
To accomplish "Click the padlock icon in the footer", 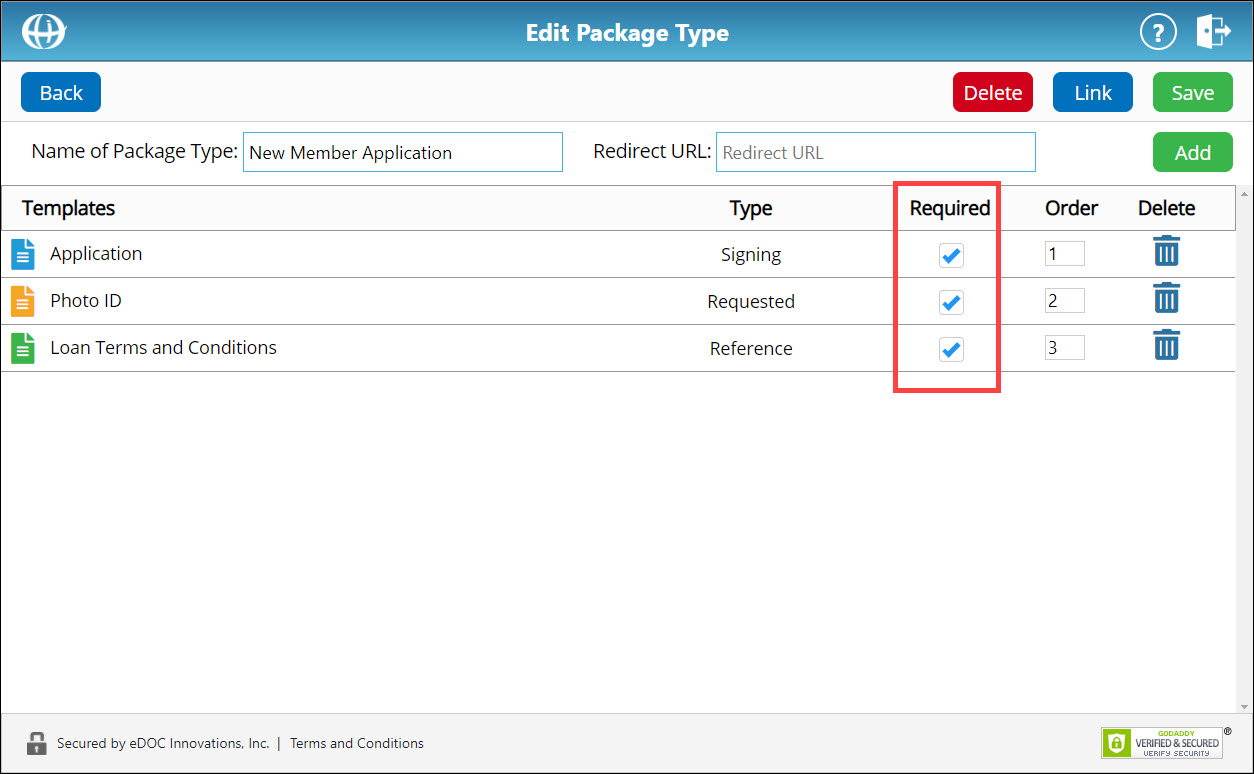I will tap(37, 743).
